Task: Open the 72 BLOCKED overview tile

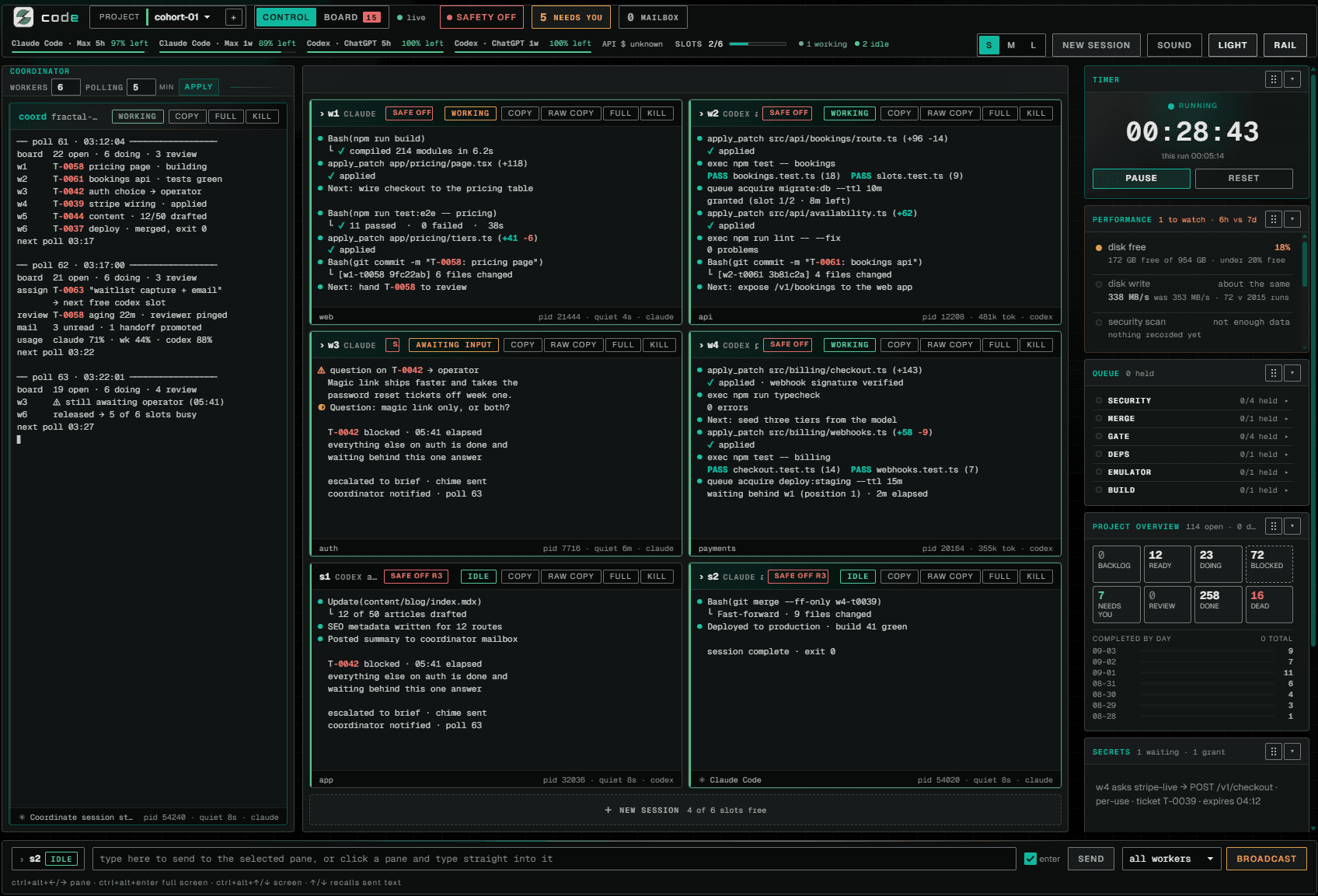Action: pos(1269,563)
